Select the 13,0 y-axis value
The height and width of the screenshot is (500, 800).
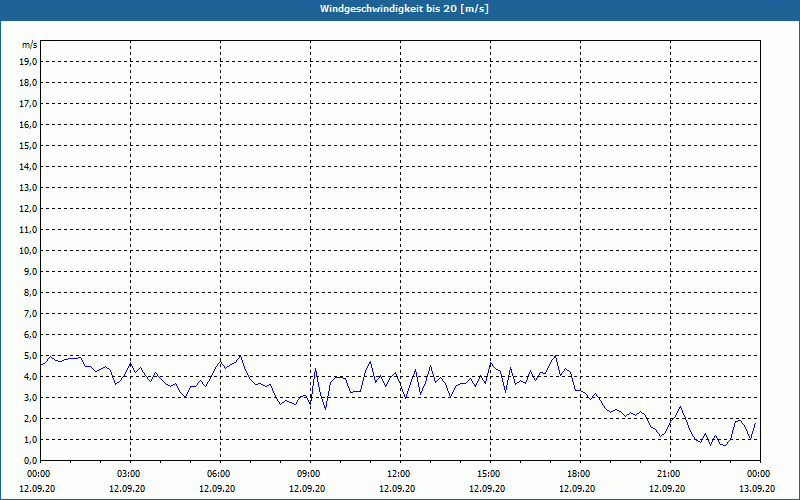(29, 187)
